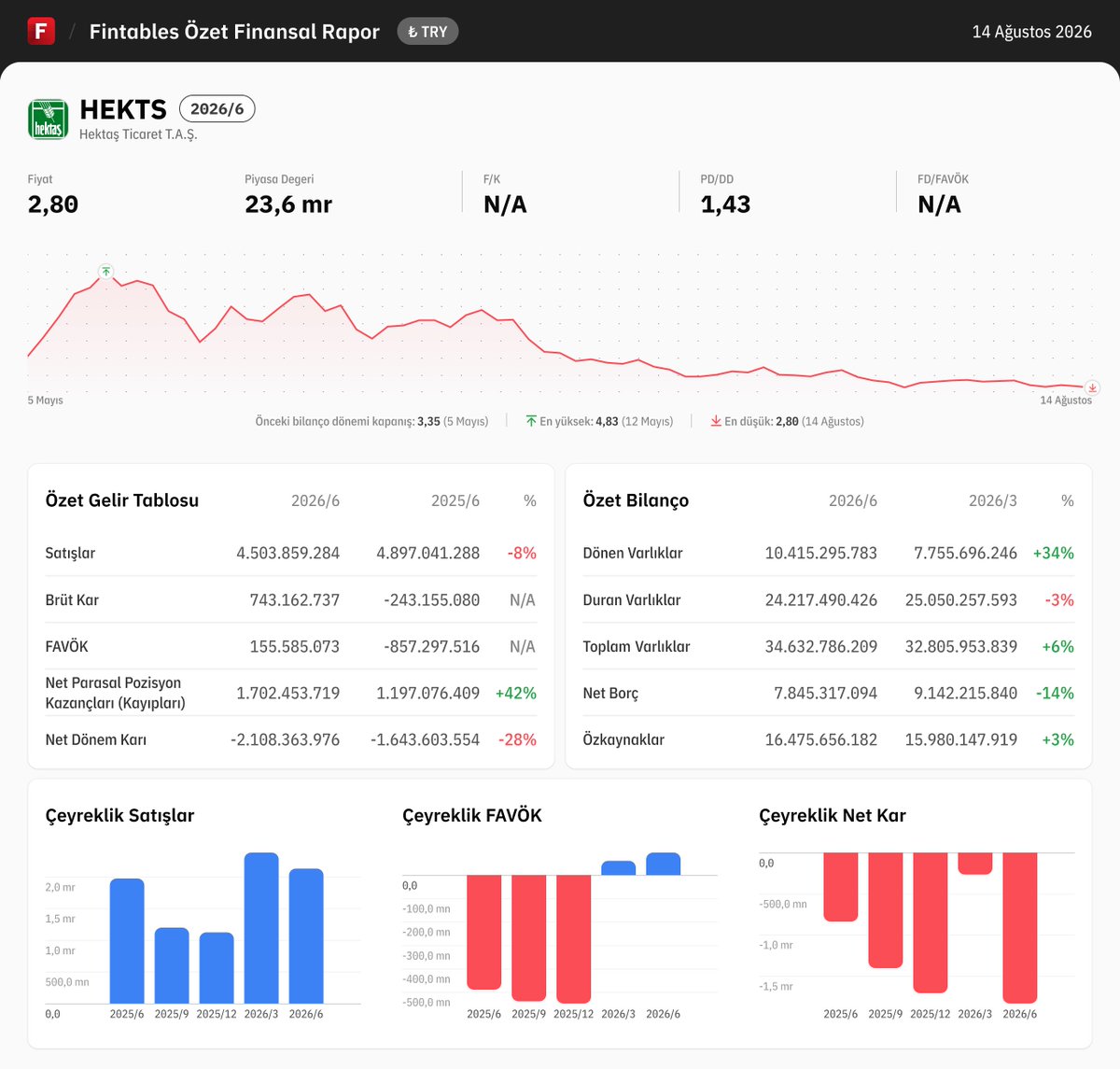Screen dimensions: 1120x1069
Task: Click the 2026/6 bar in Çeyreklik Net Kar
Action: [x=1020, y=928]
